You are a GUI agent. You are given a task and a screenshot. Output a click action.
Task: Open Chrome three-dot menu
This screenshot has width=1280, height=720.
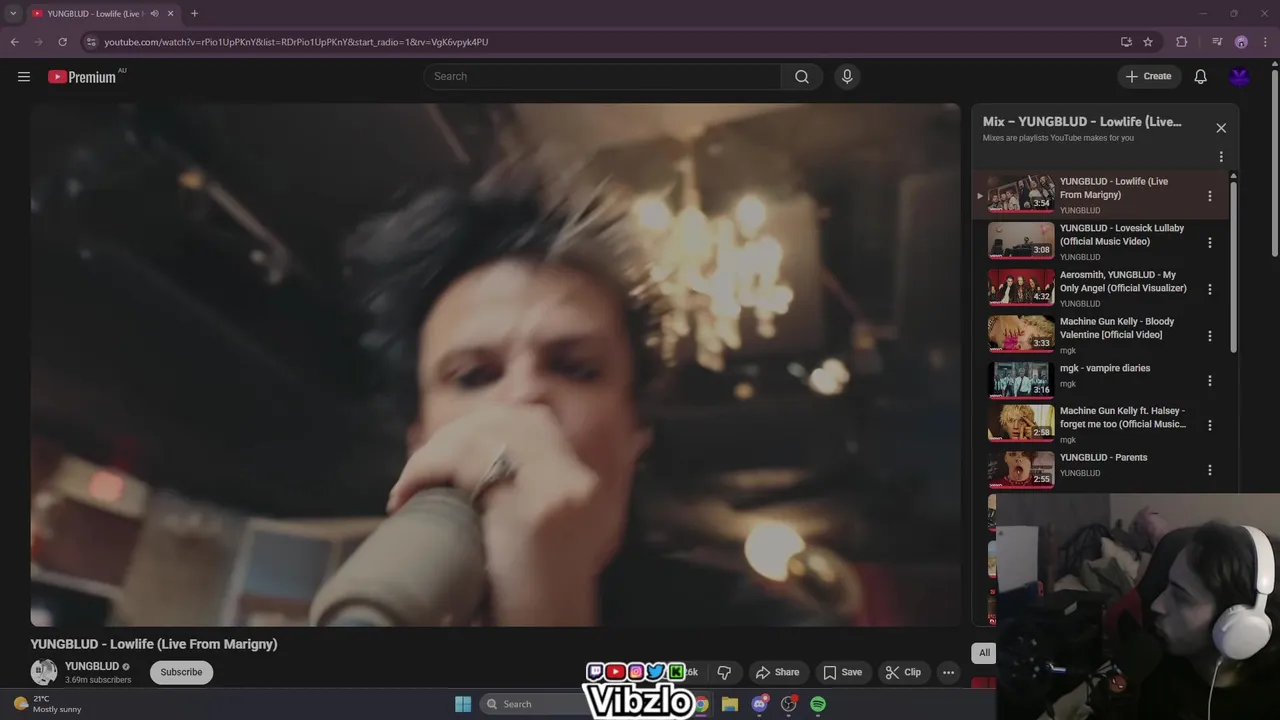tap(1264, 42)
